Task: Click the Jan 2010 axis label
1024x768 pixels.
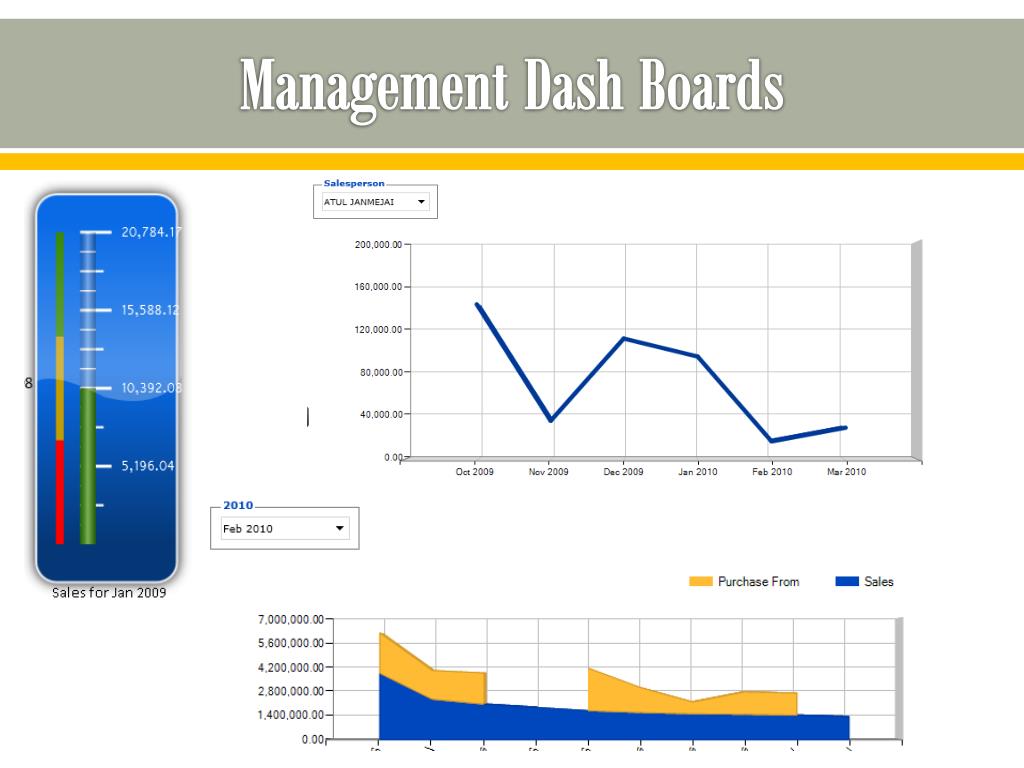Action: (x=697, y=472)
